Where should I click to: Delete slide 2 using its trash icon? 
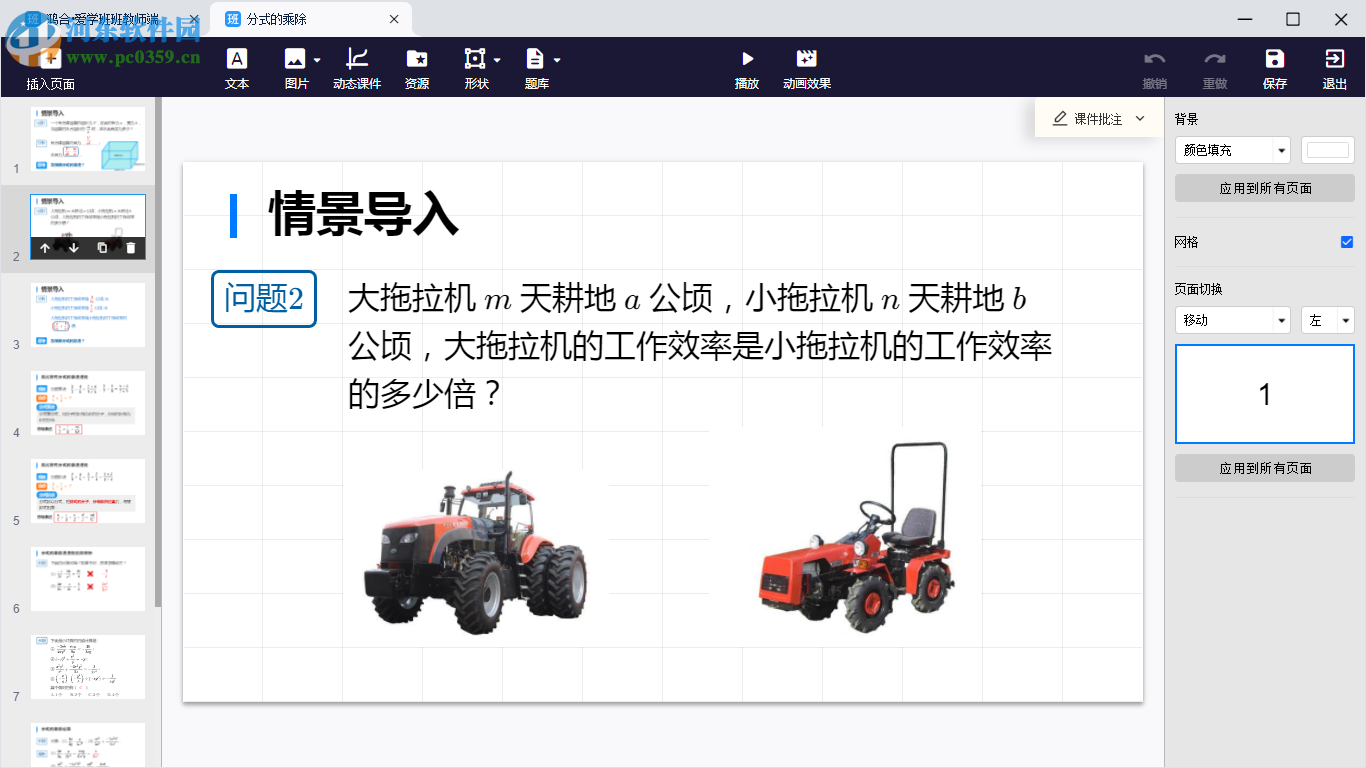pyautogui.click(x=131, y=247)
